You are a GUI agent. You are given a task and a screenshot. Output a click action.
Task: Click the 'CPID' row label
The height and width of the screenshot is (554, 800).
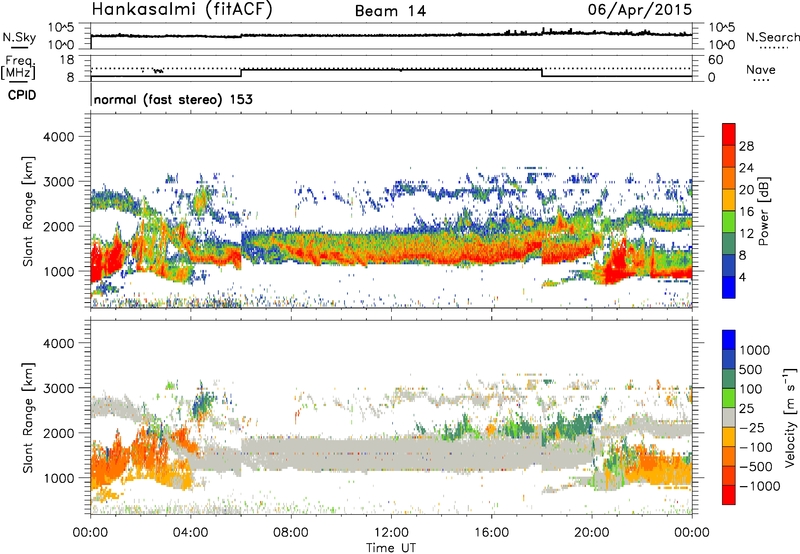(x=22, y=95)
